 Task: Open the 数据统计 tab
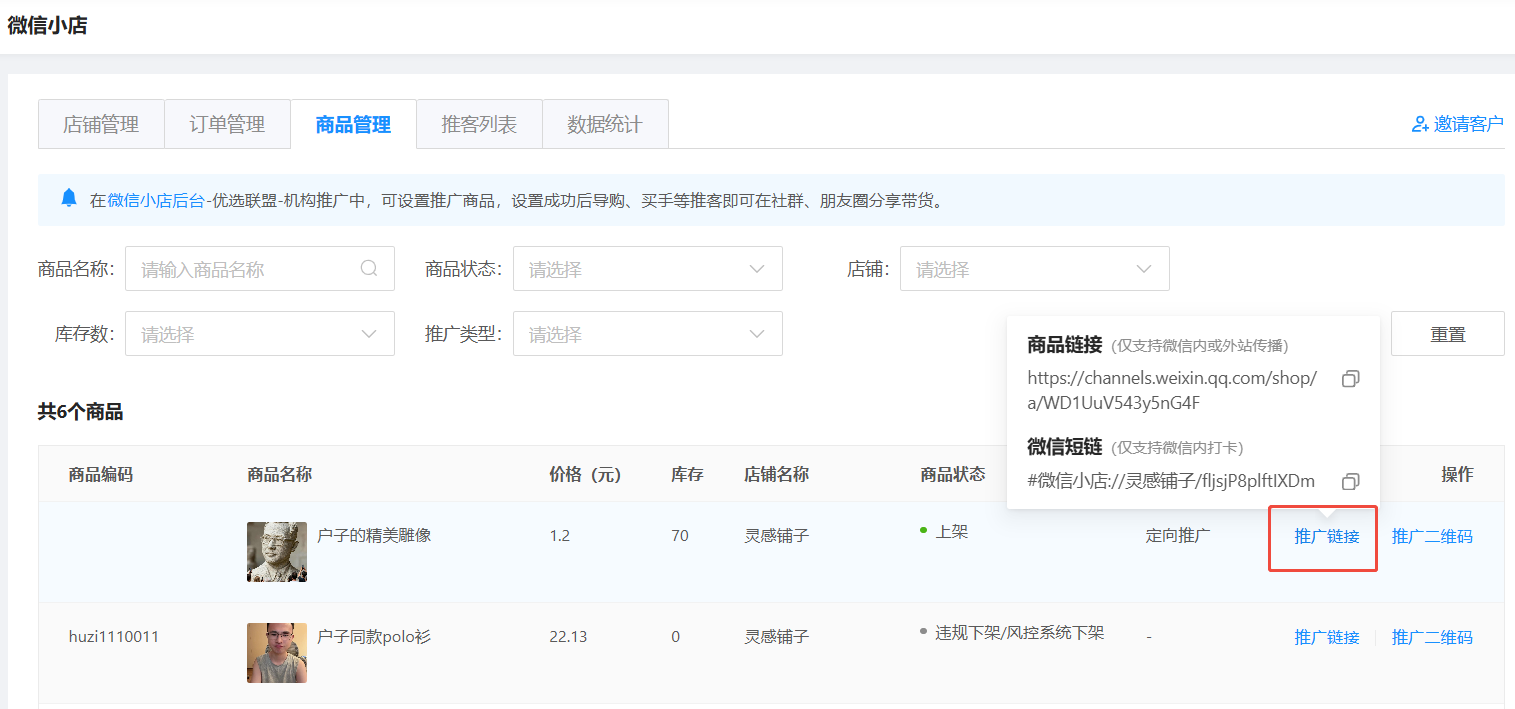click(x=604, y=125)
